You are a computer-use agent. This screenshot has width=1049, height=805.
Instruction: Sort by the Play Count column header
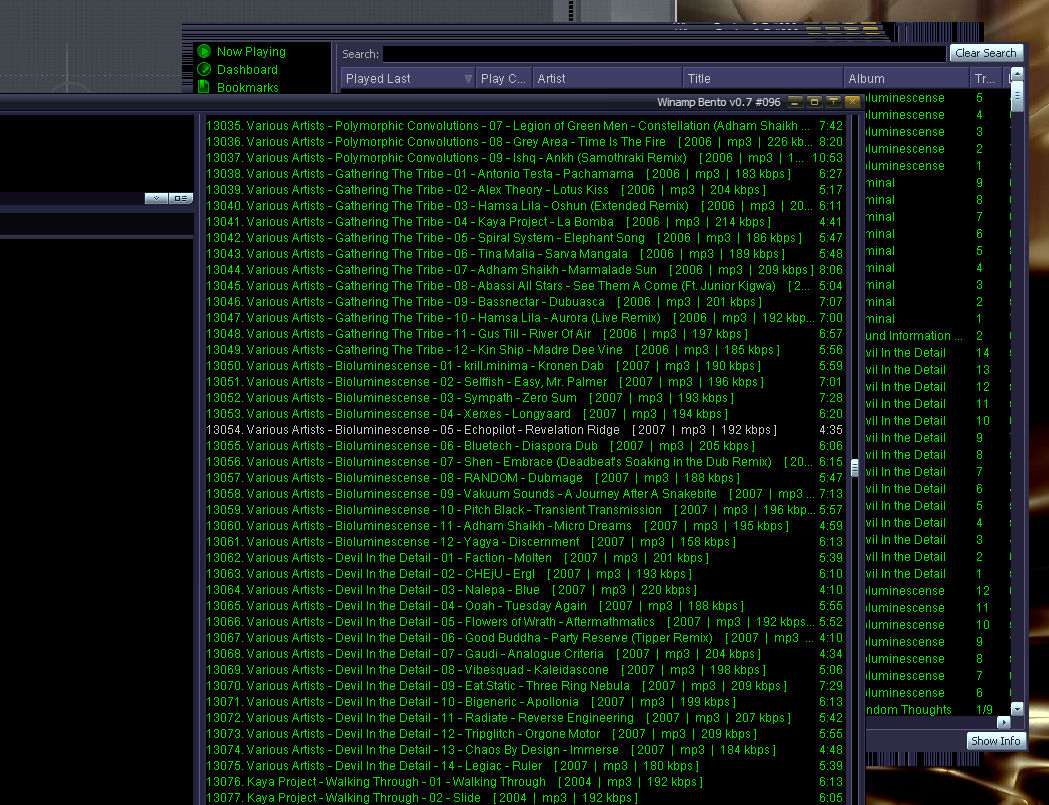point(504,78)
